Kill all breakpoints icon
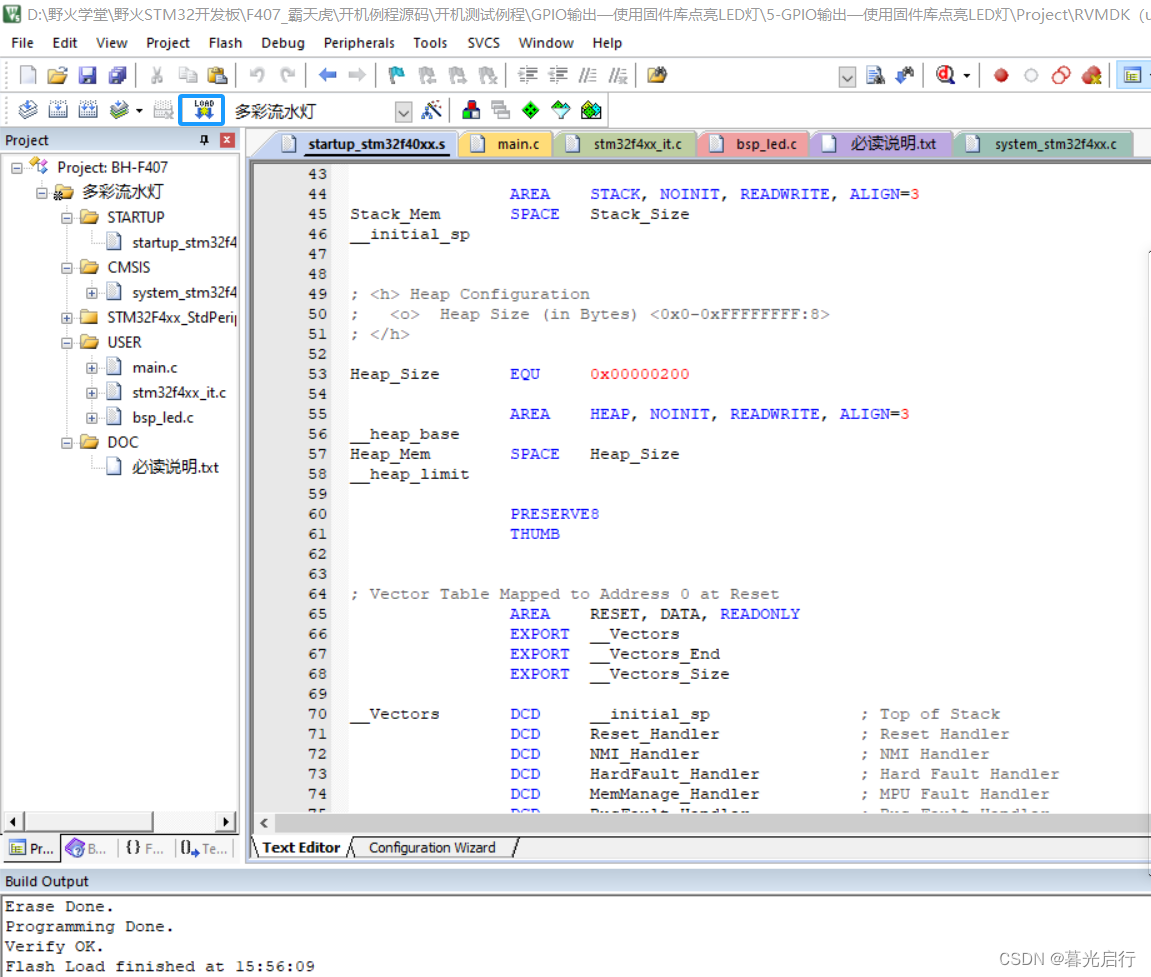Screen dimensions: 1151x977 tap(1092, 75)
